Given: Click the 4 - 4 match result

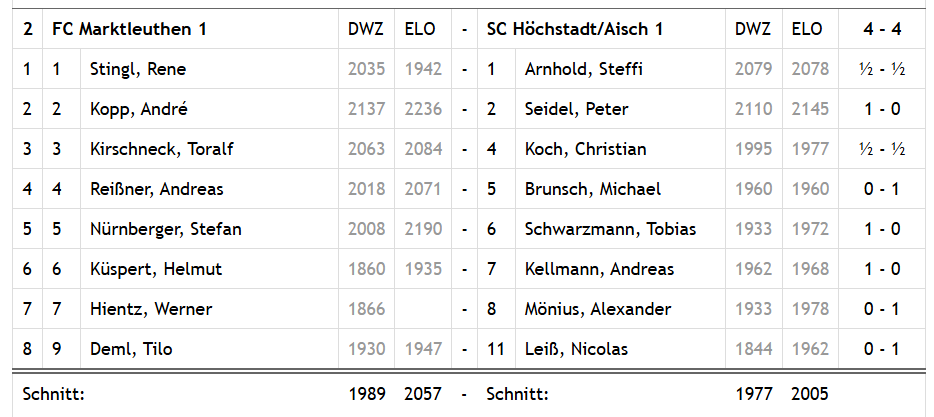Looking at the screenshot, I should coord(882,29).
